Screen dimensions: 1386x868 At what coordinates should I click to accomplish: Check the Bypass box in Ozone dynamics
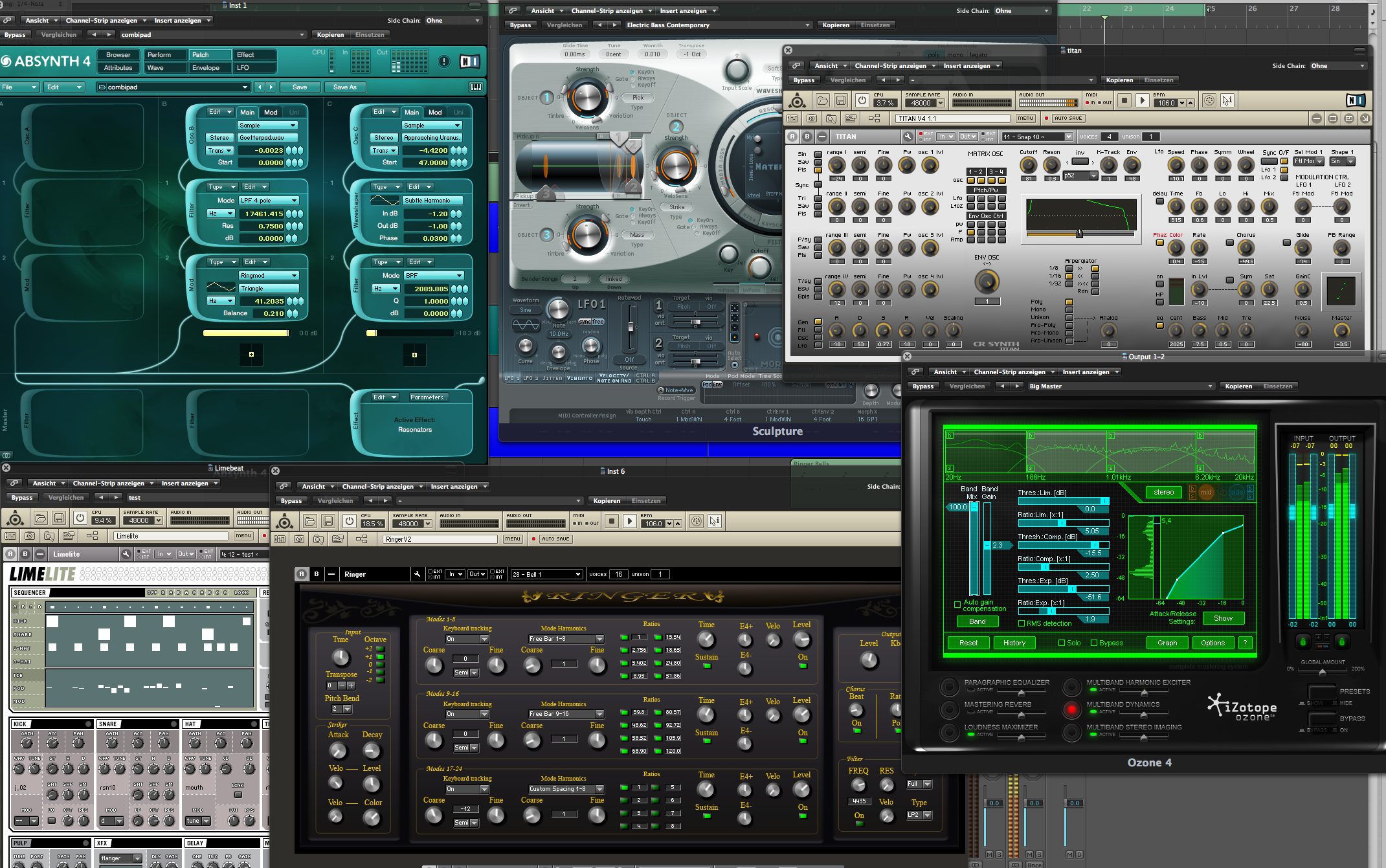click(1093, 643)
